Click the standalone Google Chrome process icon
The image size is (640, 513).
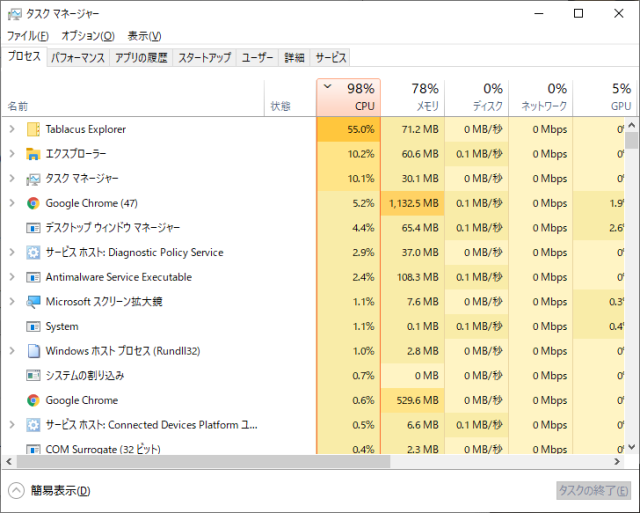coord(33,400)
